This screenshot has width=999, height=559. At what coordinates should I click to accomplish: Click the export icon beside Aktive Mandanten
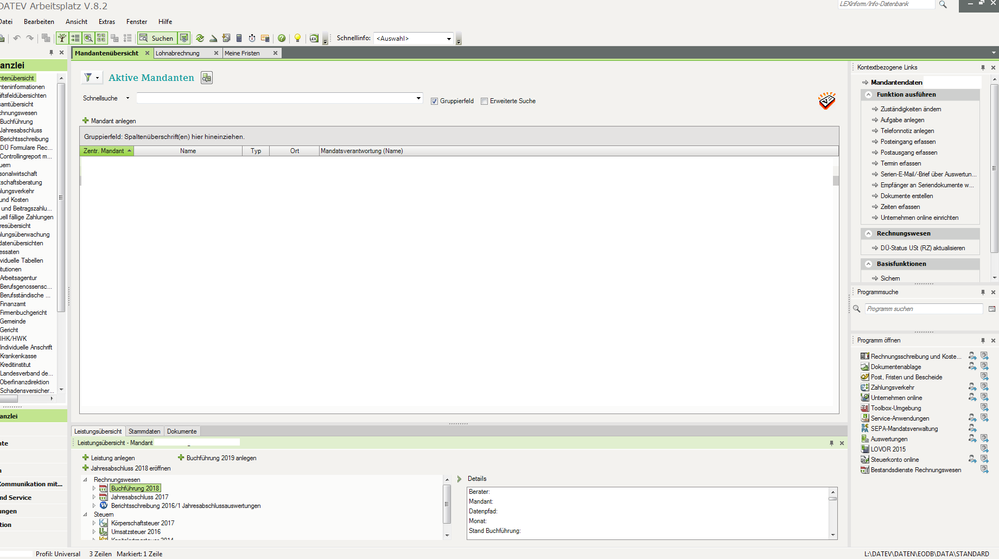pyautogui.click(x=206, y=78)
